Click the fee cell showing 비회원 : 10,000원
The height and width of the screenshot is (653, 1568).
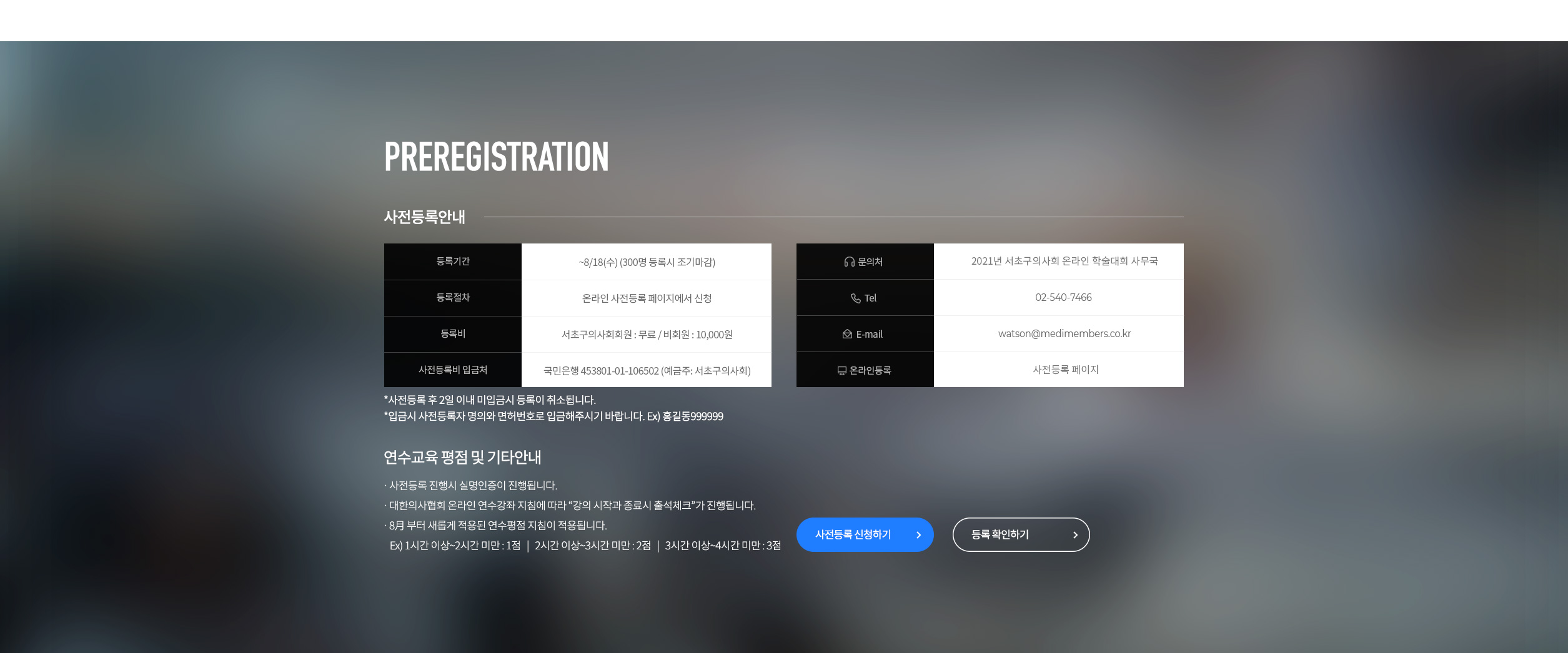(x=647, y=334)
